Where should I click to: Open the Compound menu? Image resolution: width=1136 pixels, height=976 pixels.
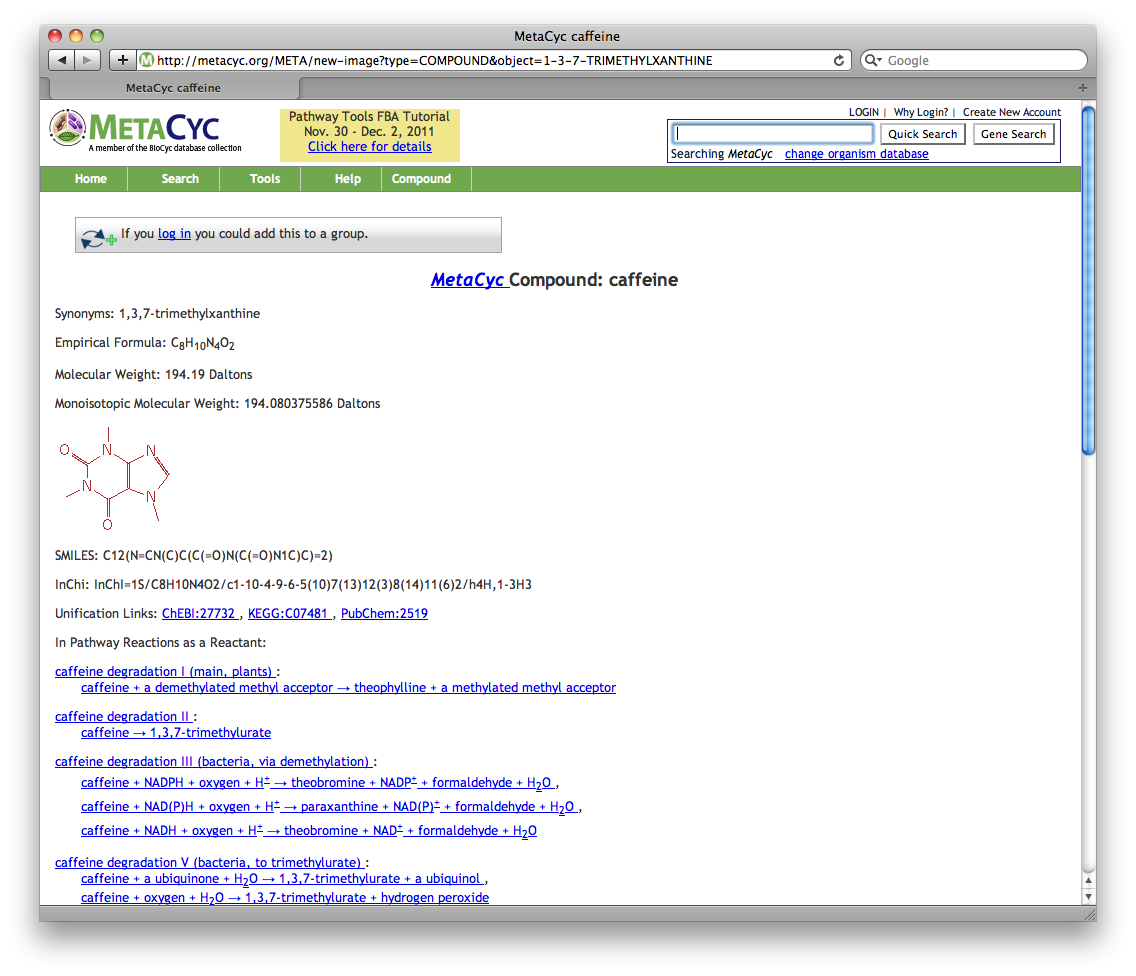point(421,179)
